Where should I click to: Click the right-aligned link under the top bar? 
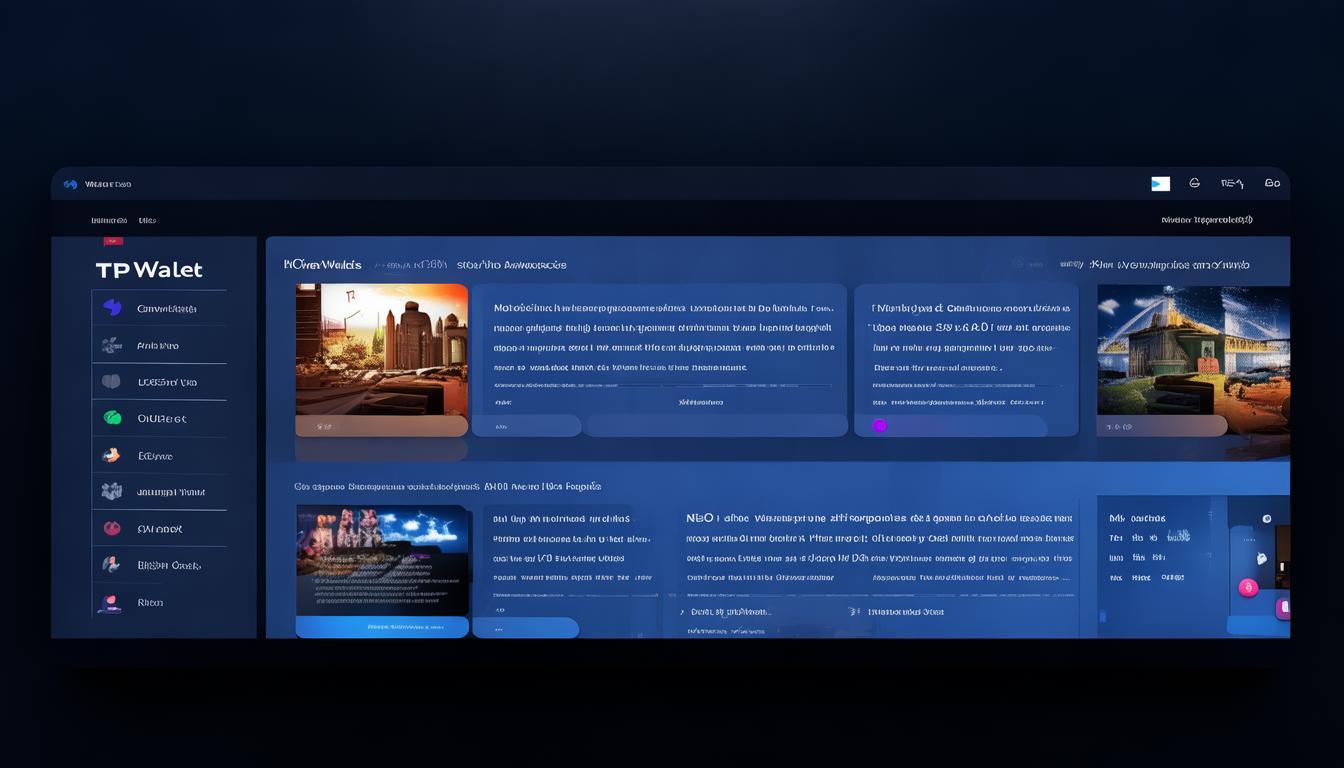[x=1207, y=220]
